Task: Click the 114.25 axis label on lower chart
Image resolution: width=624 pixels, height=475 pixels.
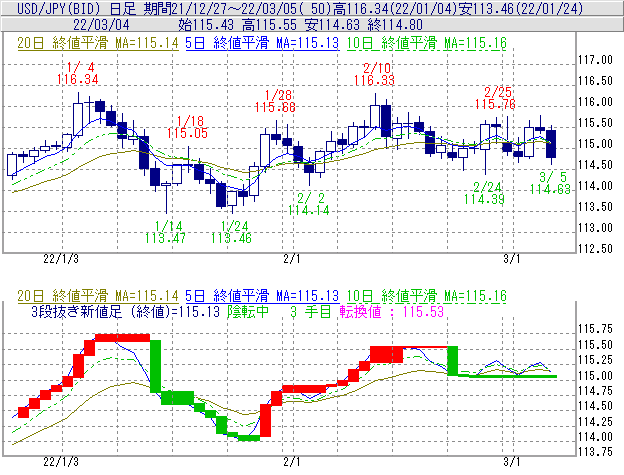Action: [x=595, y=422]
